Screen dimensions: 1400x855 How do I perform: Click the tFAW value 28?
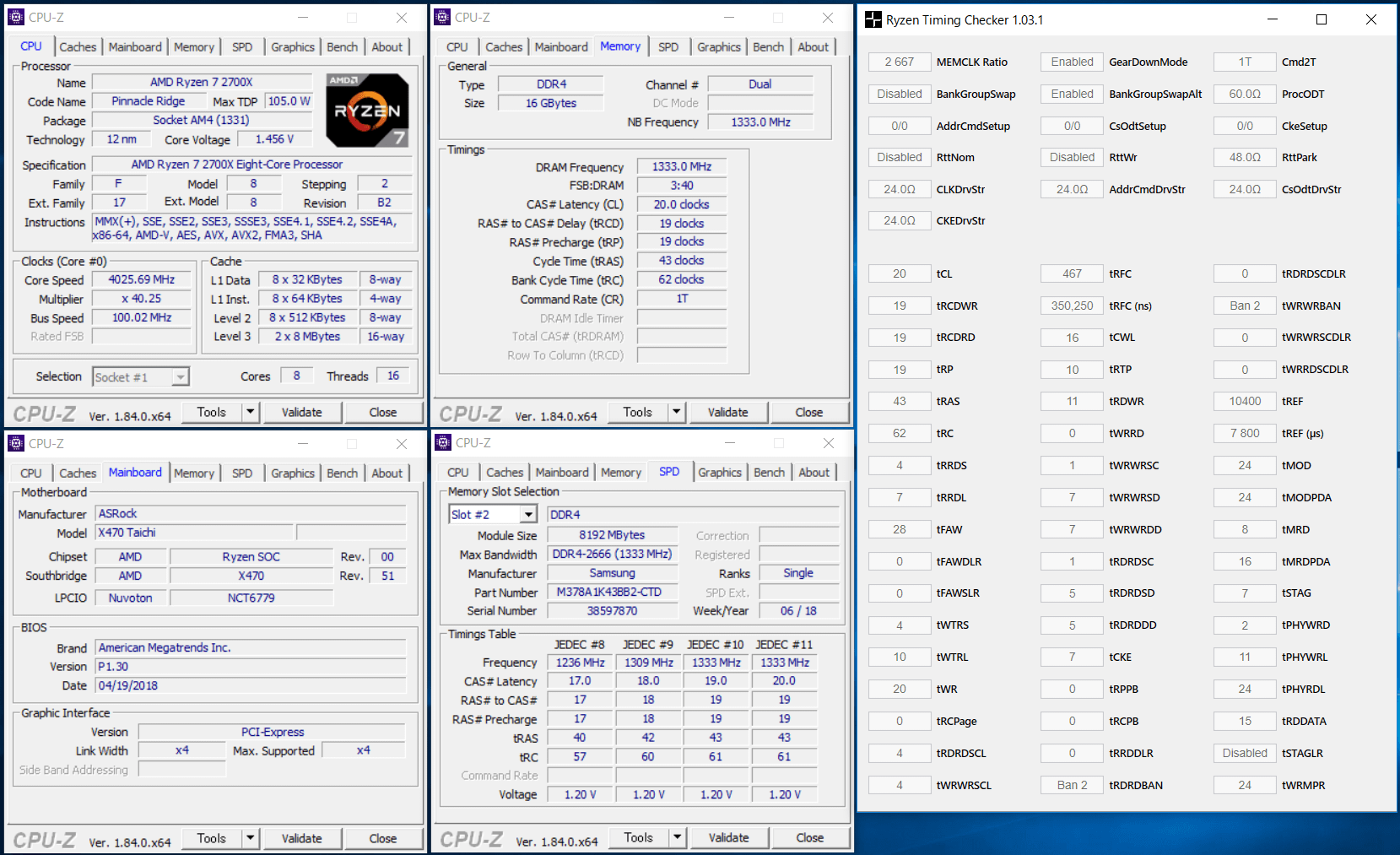click(x=900, y=529)
